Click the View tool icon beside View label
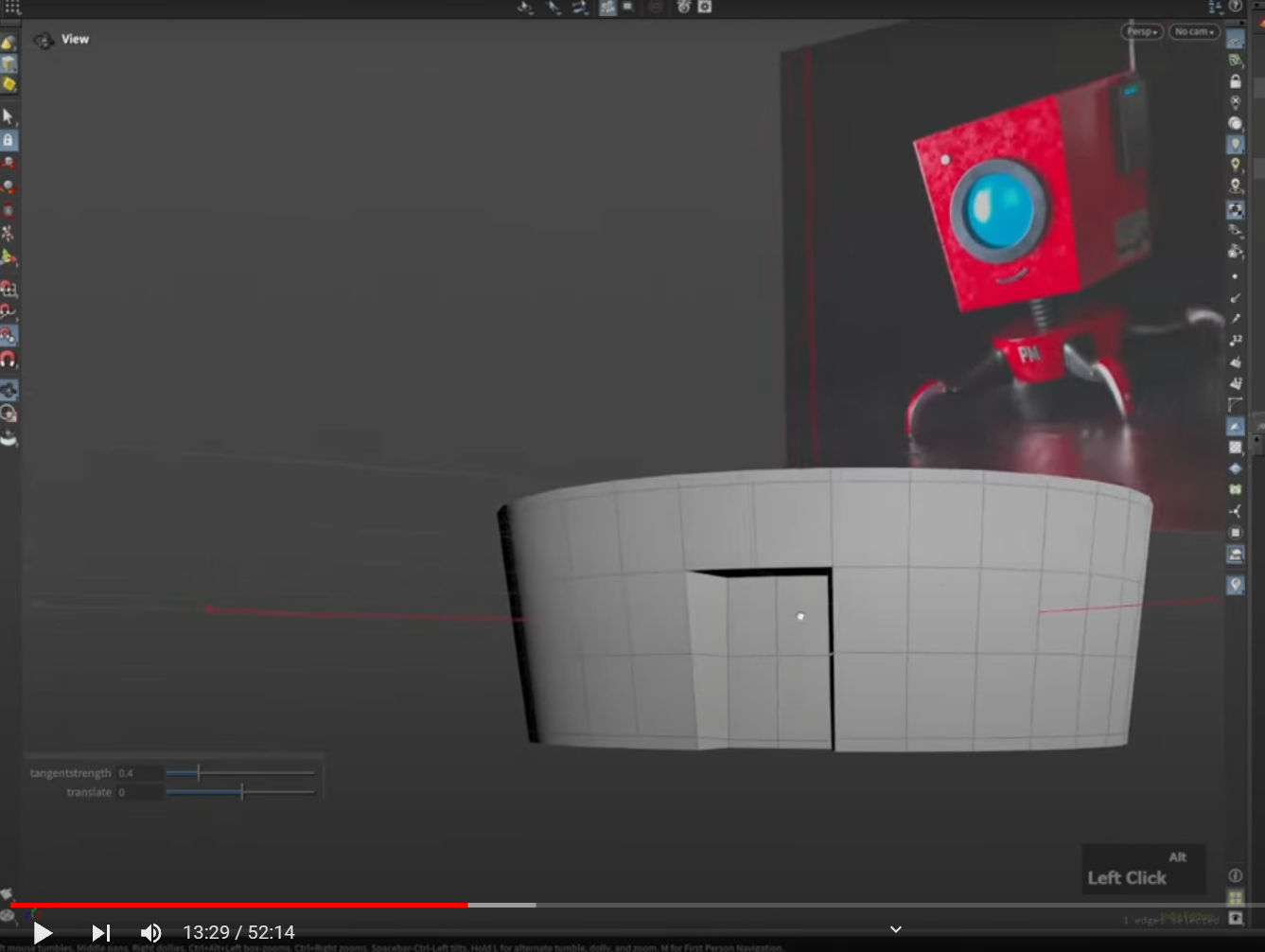This screenshot has height=952, width=1265. click(44, 40)
